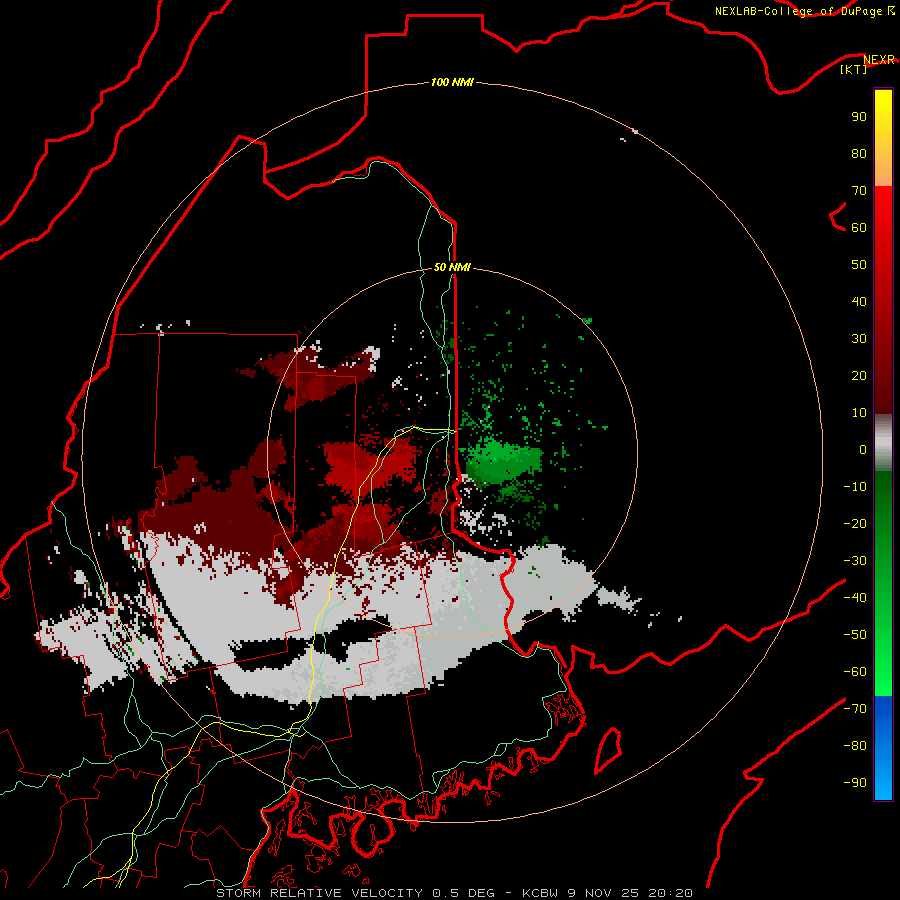Click the 20:20 time stamp in caption
The width and height of the screenshot is (900, 900).
[x=670, y=893]
